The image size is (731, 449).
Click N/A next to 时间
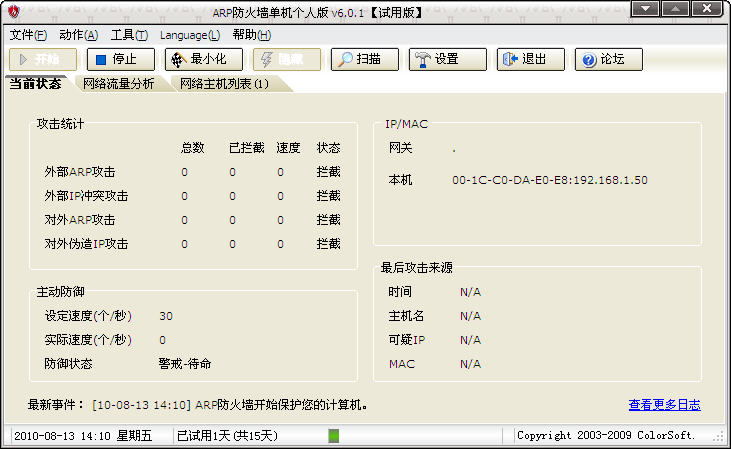click(470, 292)
